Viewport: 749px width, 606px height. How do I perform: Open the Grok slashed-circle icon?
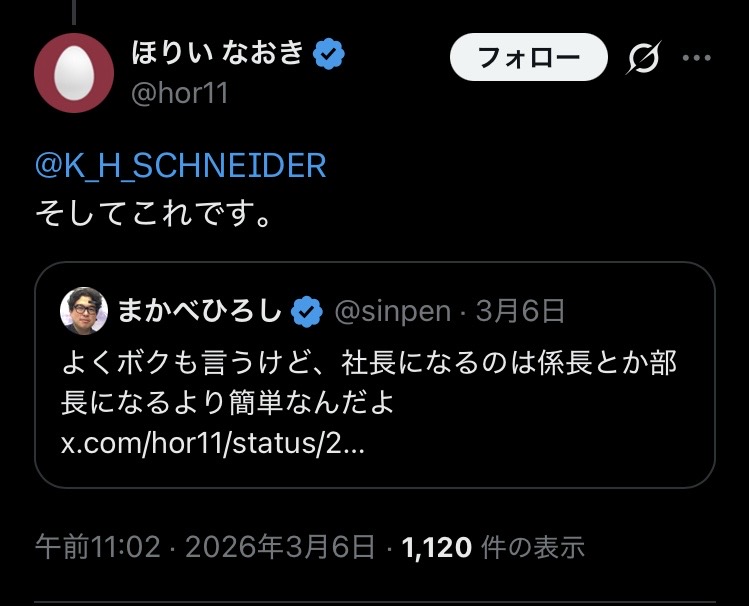coord(643,58)
